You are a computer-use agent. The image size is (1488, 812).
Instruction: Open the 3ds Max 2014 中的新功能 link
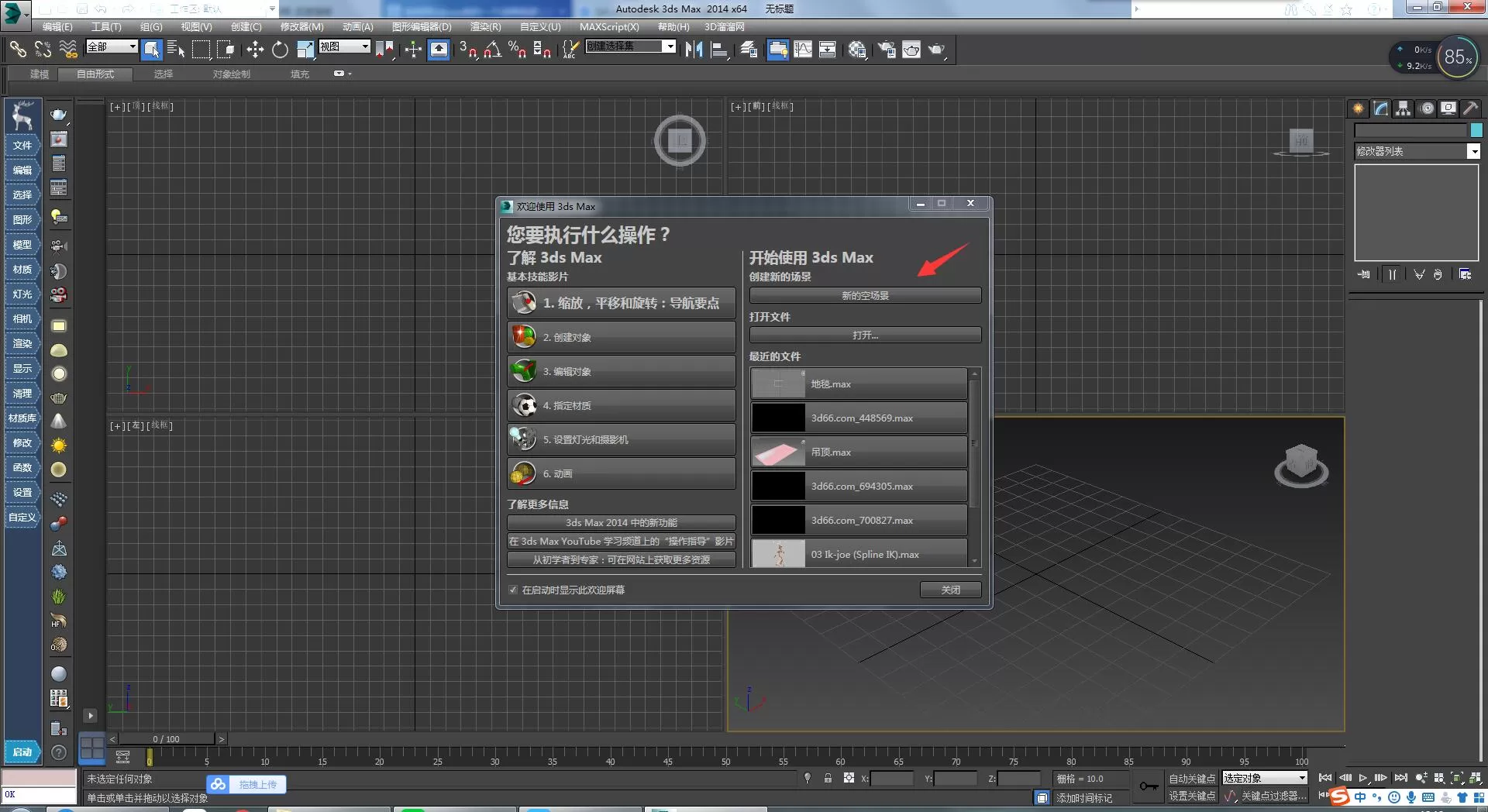coord(622,523)
